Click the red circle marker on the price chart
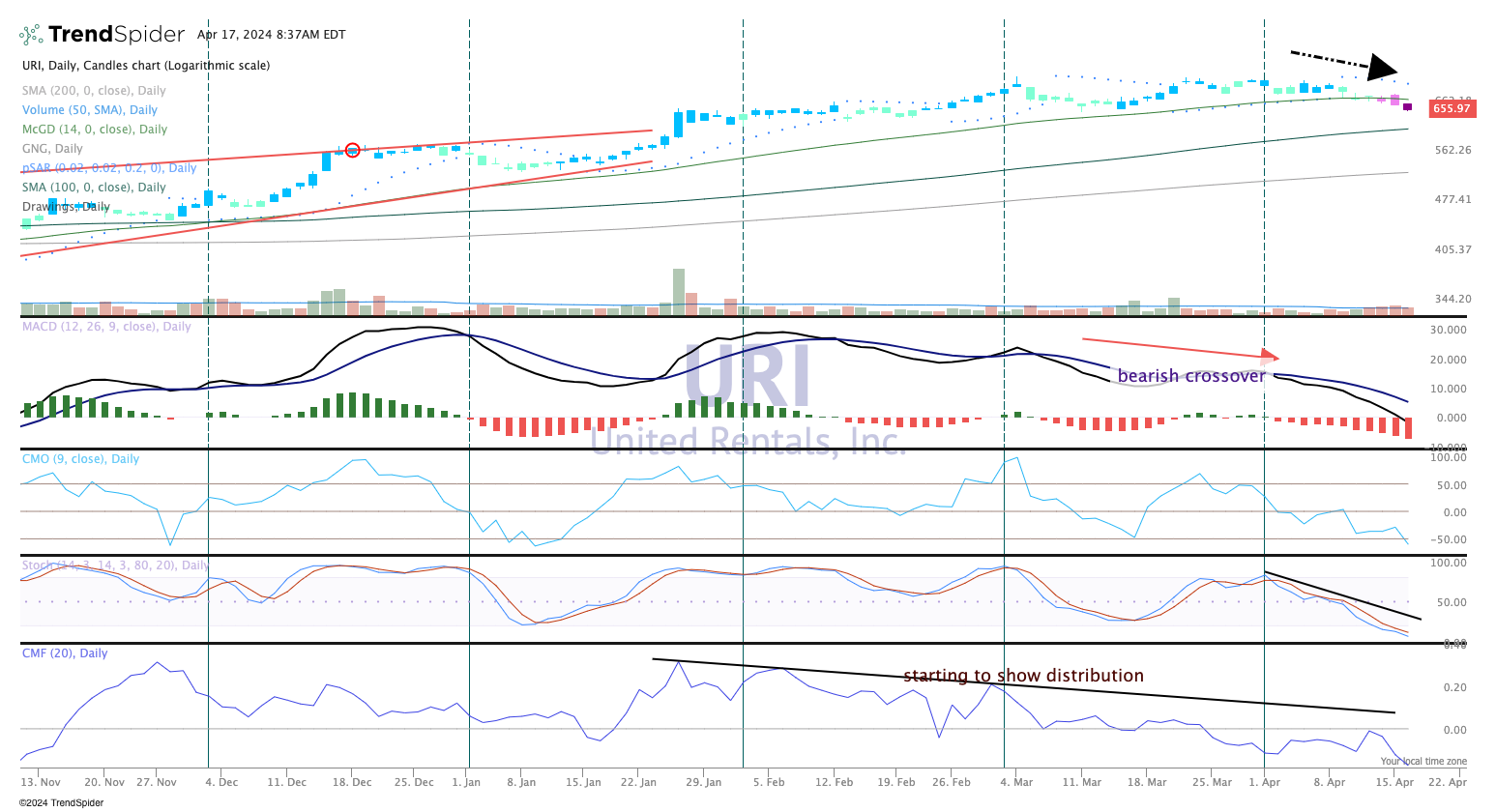Image resolution: width=1496 pixels, height=812 pixels. (353, 150)
